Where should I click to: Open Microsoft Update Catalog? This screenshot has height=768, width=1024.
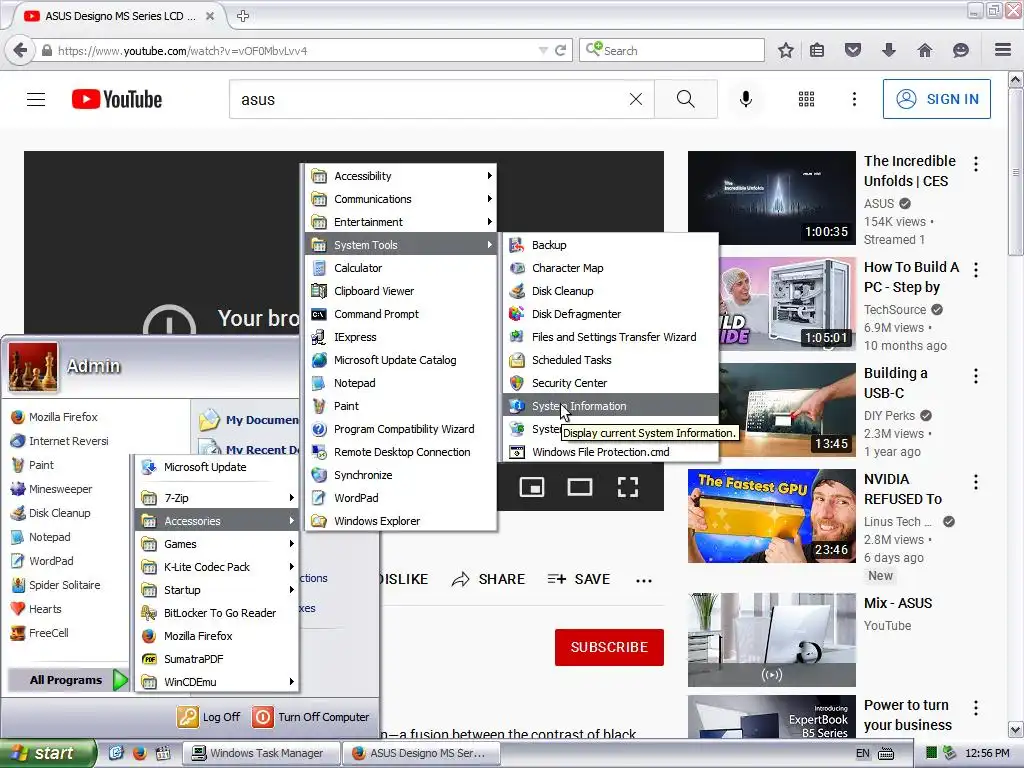coord(401,360)
